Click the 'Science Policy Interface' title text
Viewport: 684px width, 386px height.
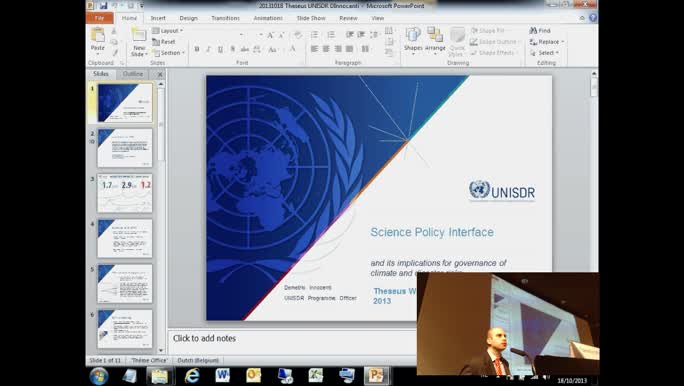click(x=432, y=232)
